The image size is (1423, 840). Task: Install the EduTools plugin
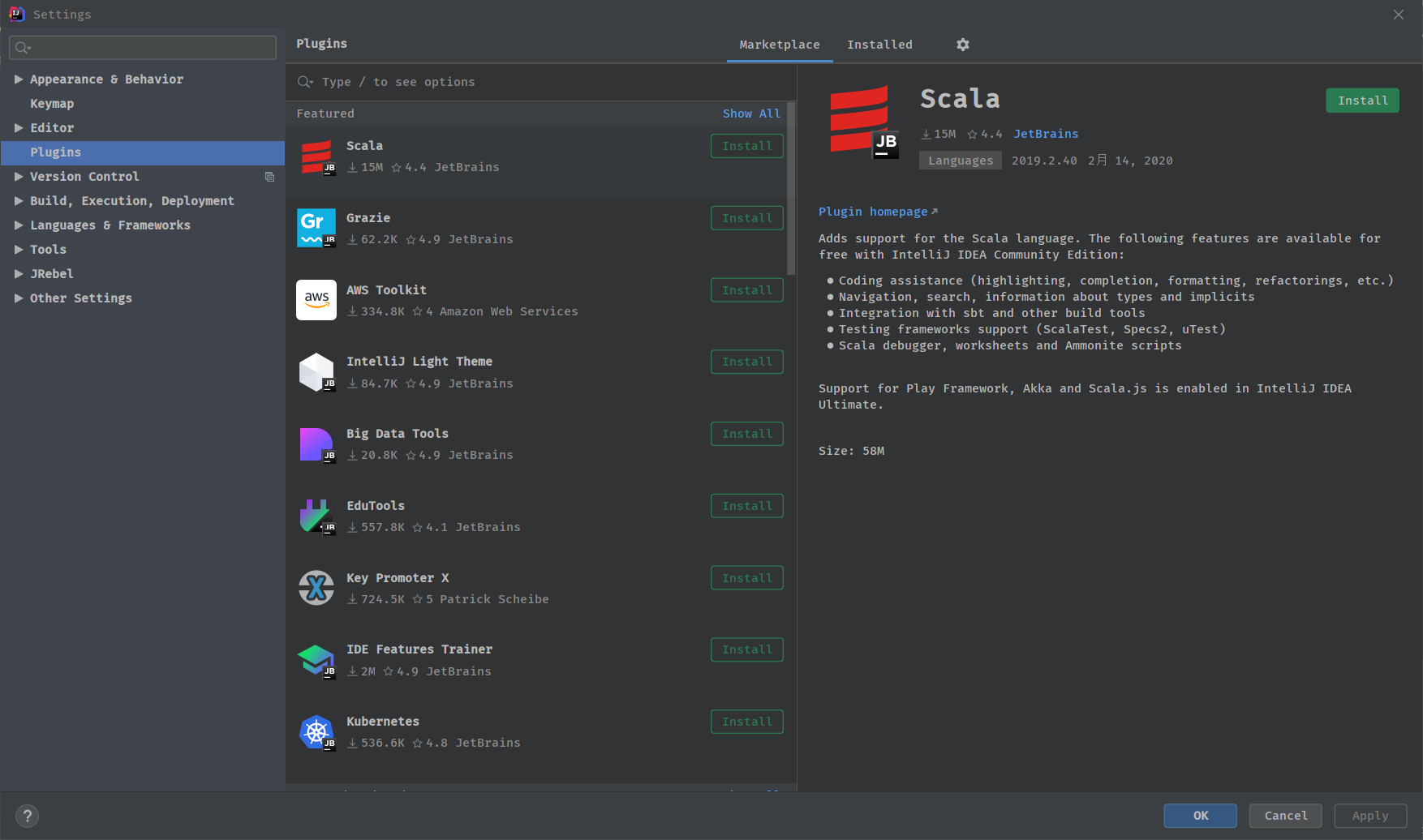(x=747, y=506)
